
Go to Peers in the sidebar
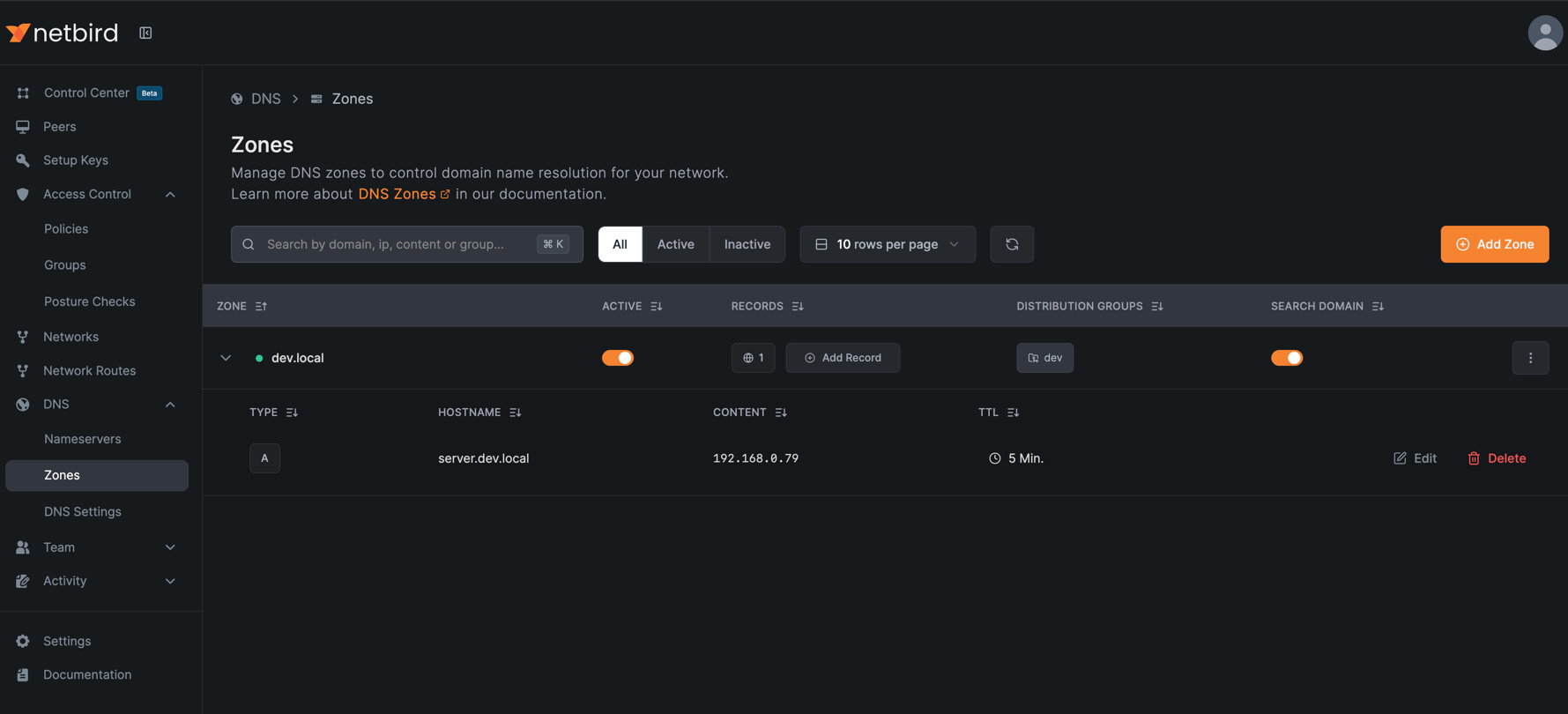(x=59, y=127)
